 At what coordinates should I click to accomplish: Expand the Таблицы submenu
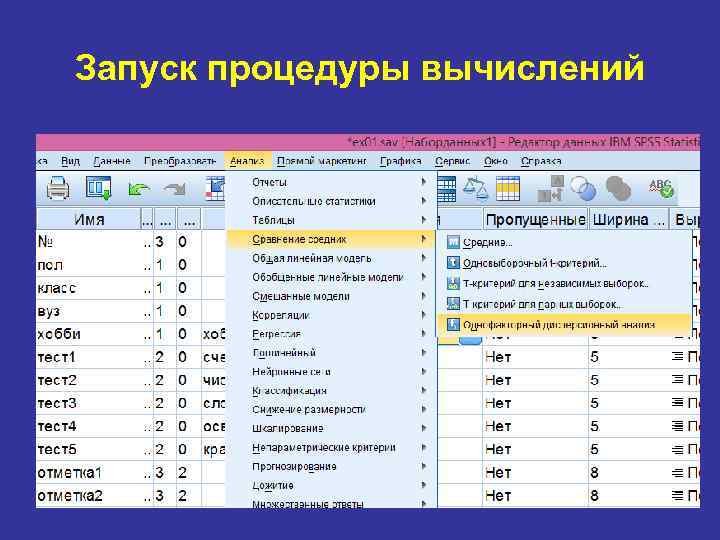[331, 220]
